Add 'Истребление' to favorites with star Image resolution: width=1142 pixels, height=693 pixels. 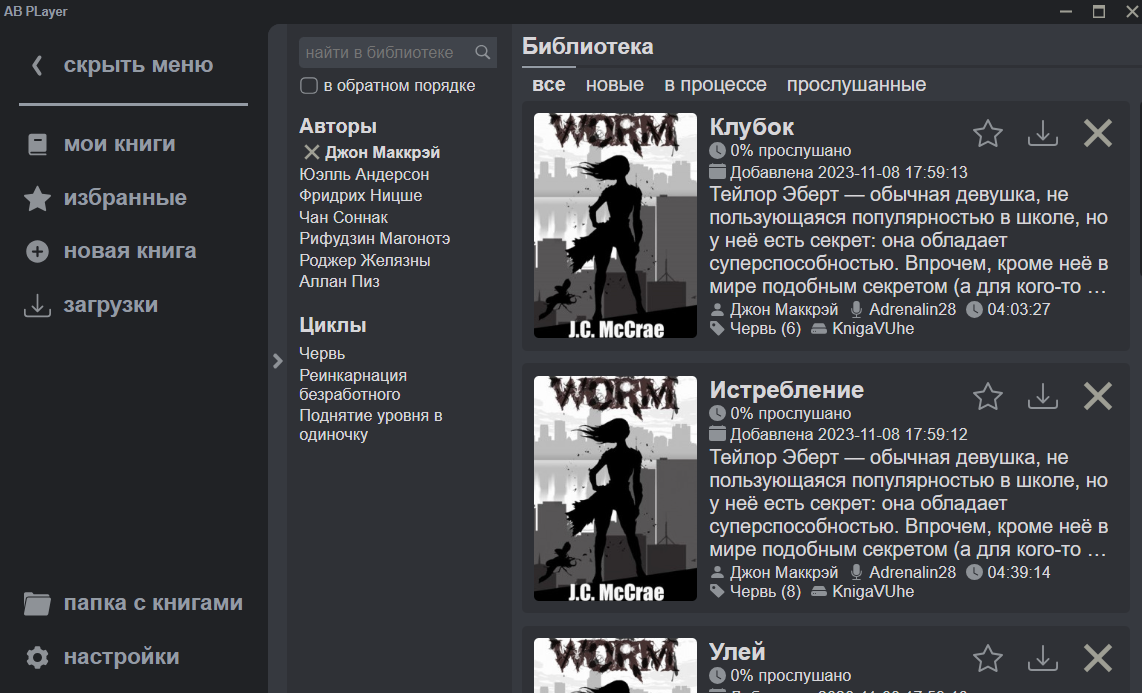(988, 396)
